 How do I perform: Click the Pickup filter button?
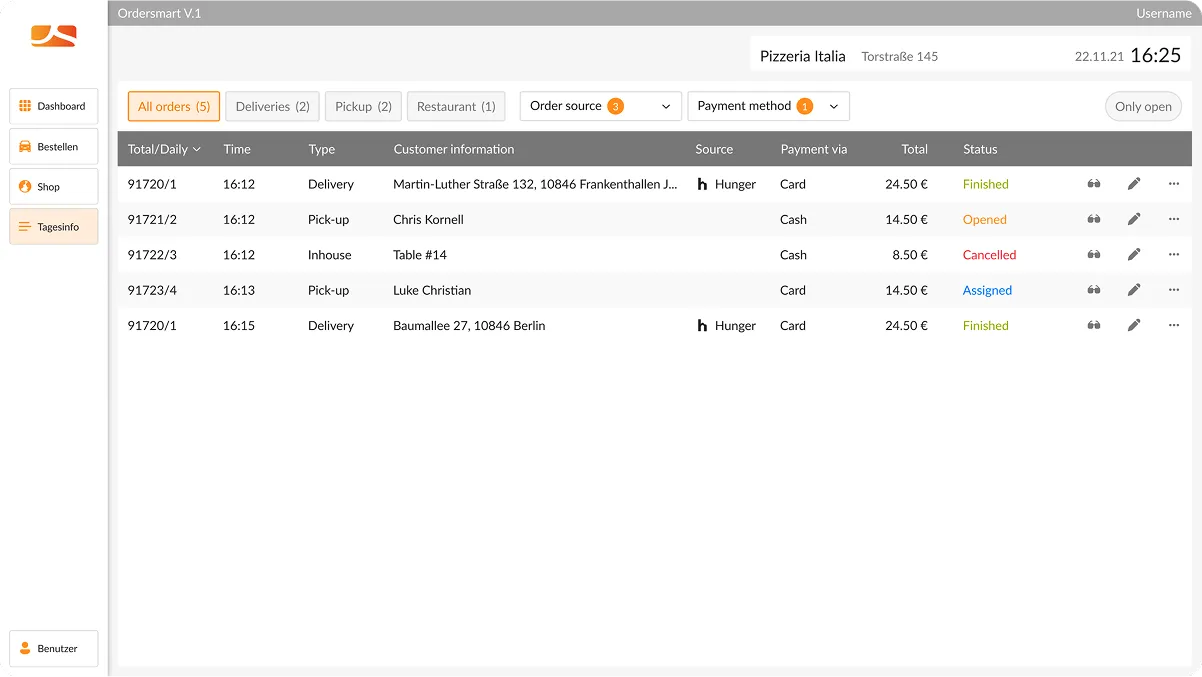coord(363,106)
